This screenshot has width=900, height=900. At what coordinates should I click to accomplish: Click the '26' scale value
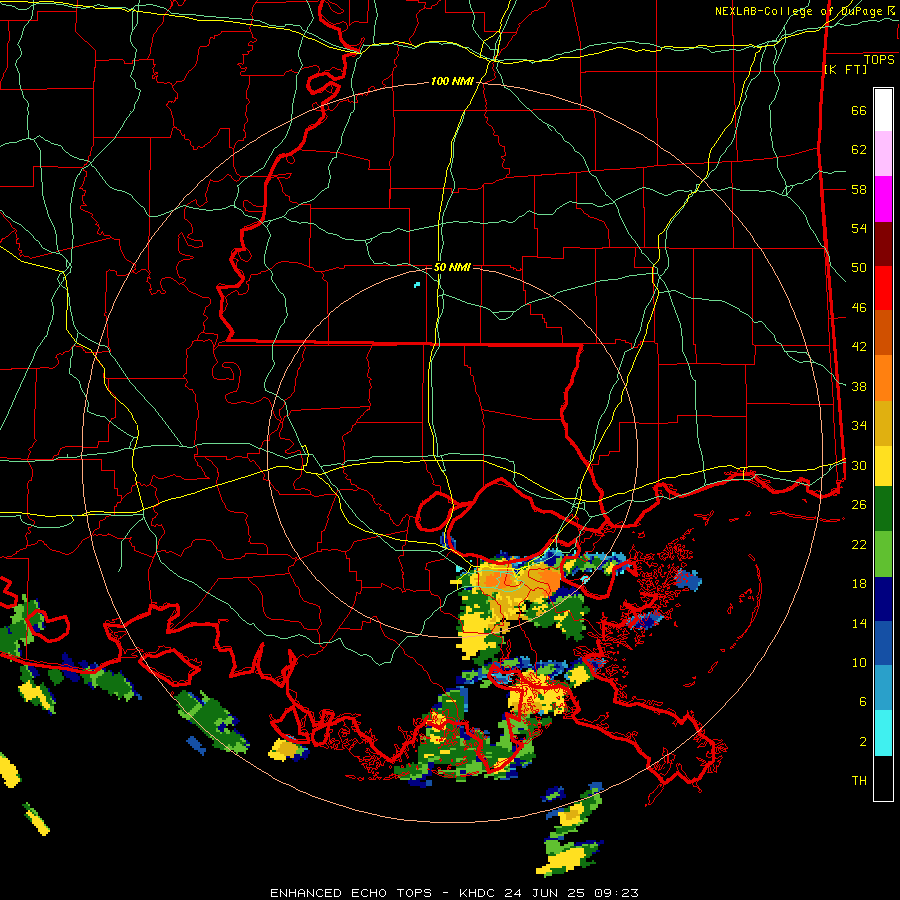click(x=859, y=505)
